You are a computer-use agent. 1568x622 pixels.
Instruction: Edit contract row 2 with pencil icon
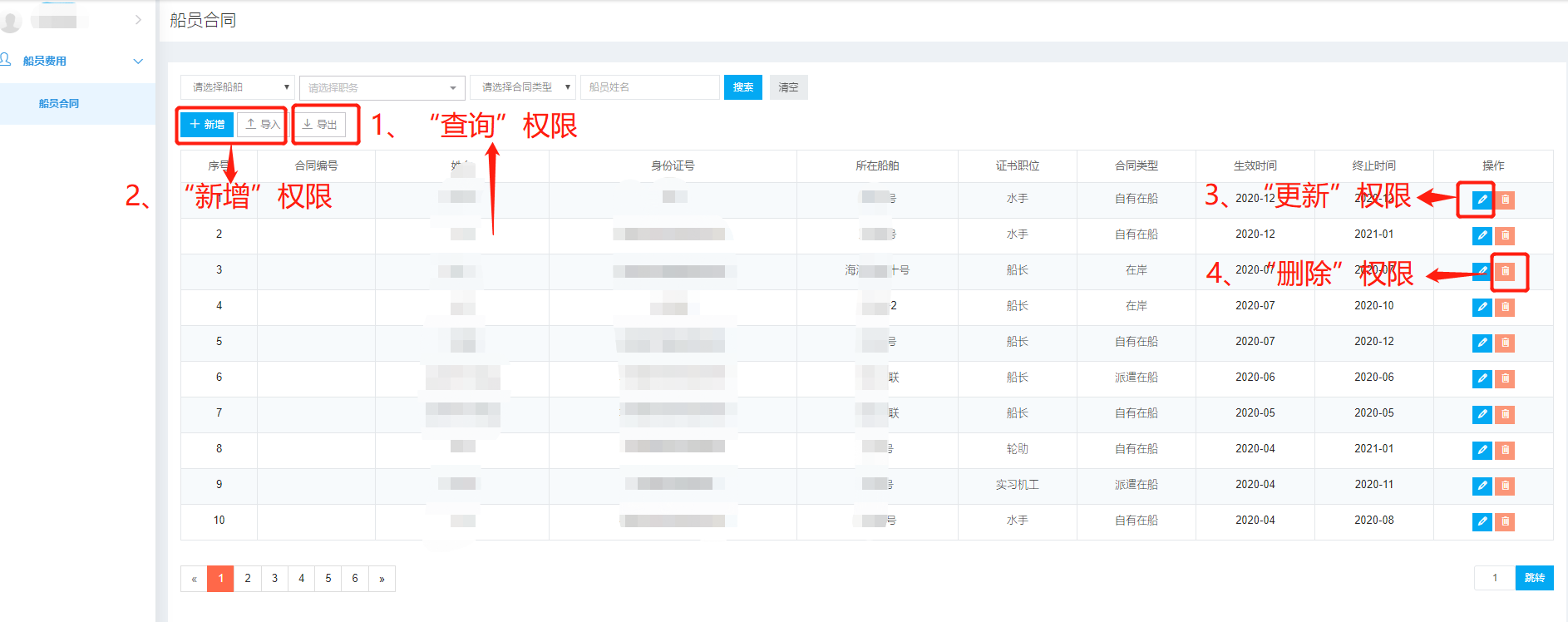tap(1482, 235)
